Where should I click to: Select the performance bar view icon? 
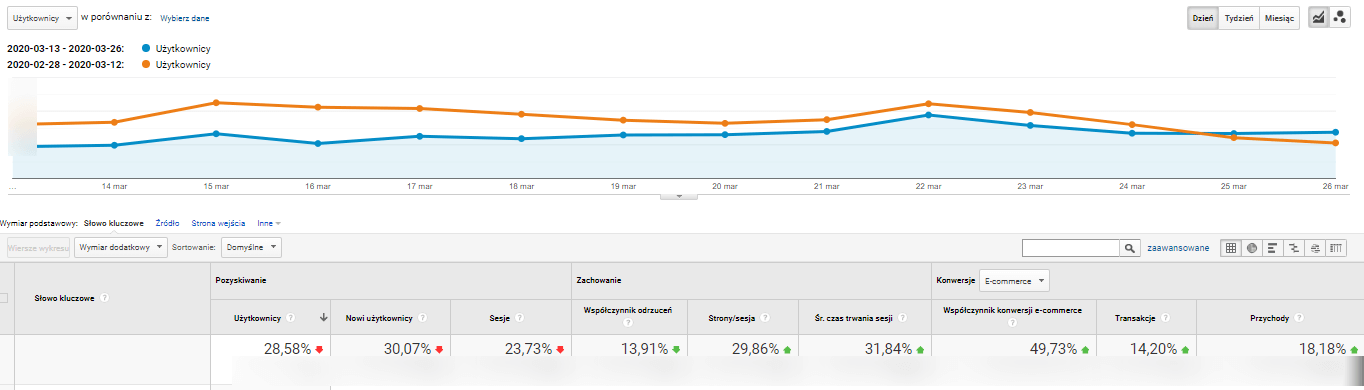[1273, 247]
